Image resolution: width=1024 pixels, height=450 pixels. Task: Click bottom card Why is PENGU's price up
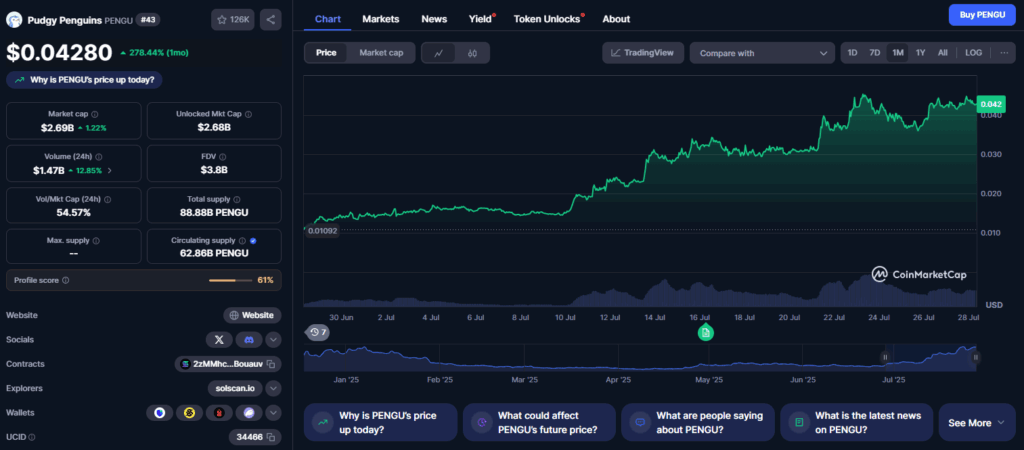click(380, 423)
